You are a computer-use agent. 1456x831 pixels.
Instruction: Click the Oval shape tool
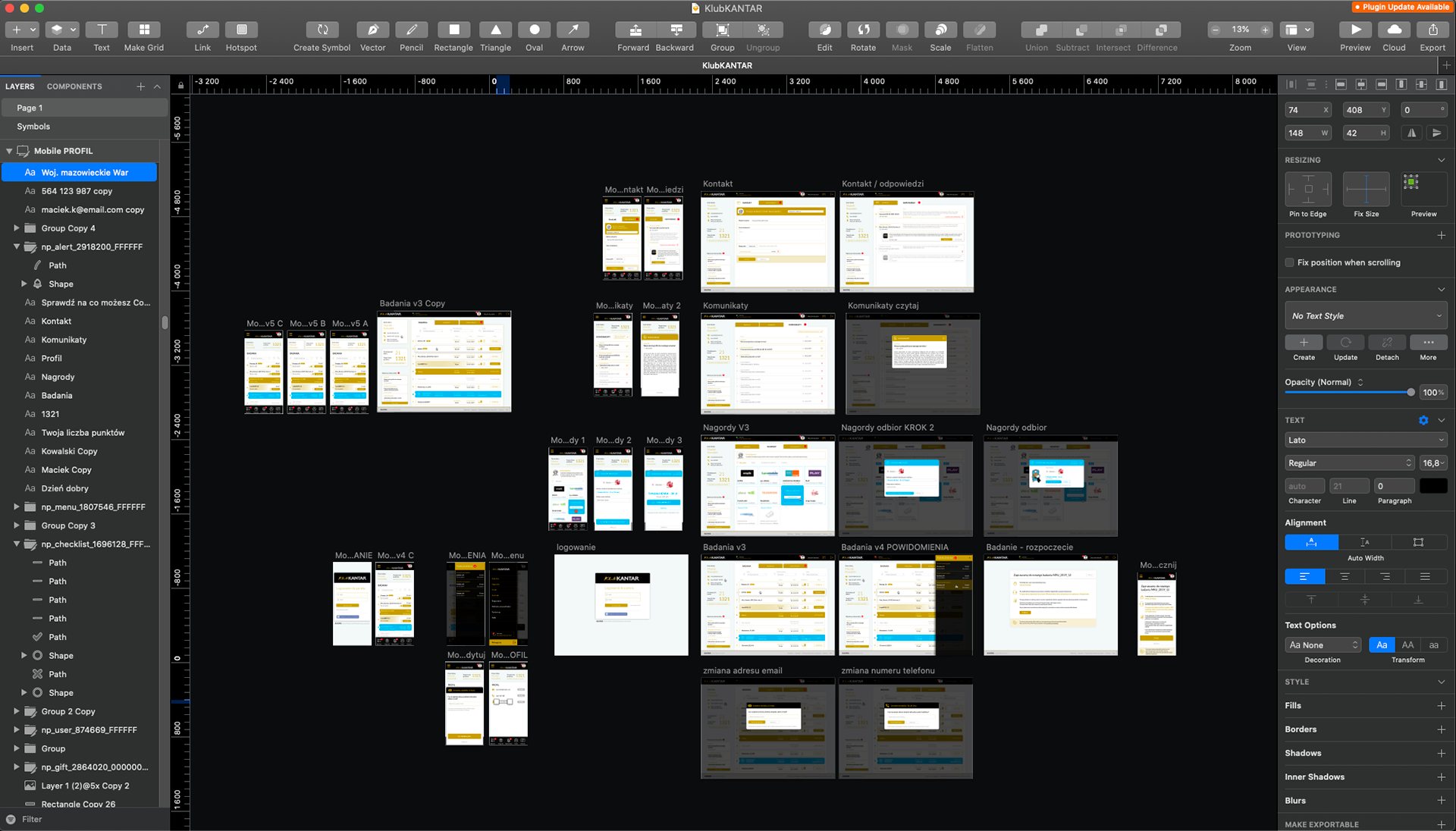point(534,30)
